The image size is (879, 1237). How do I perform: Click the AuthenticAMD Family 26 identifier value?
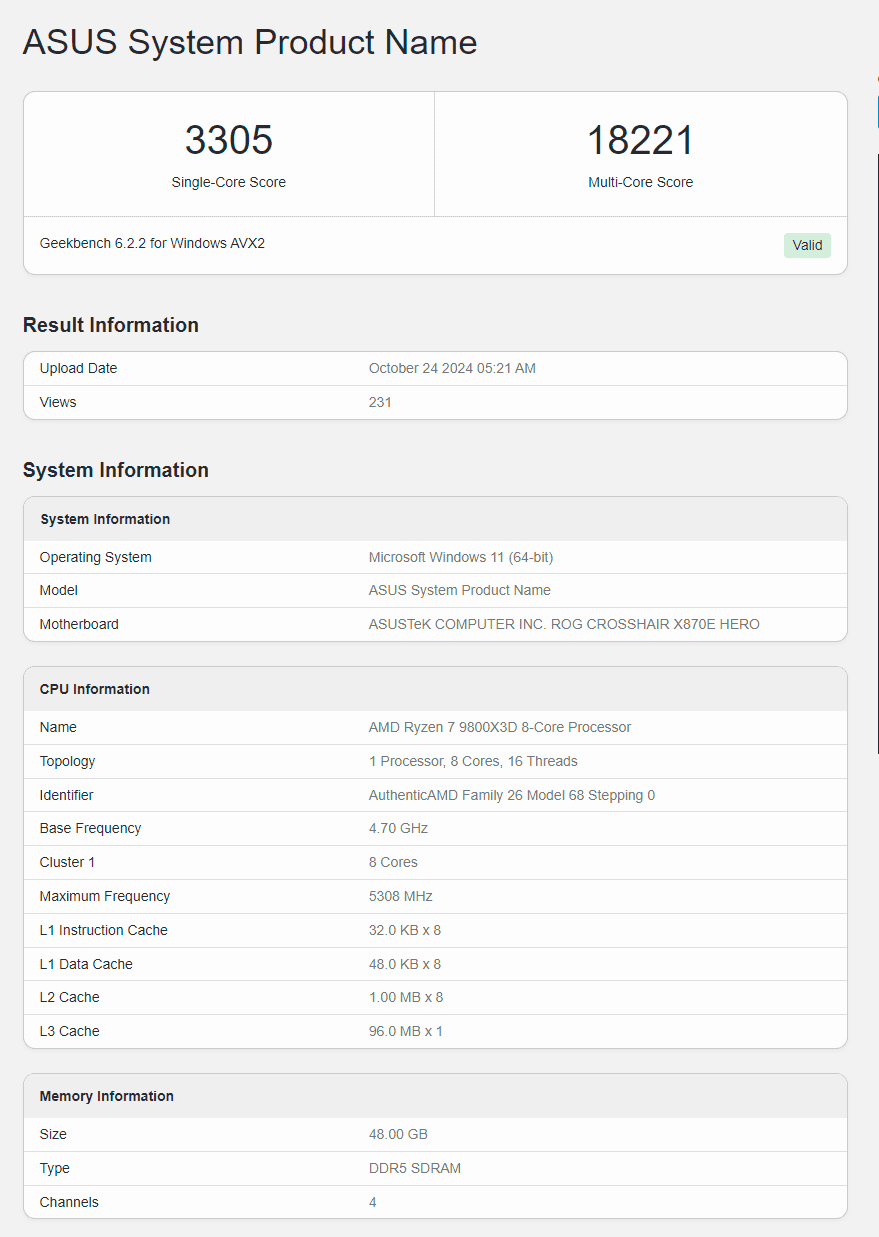[512, 795]
